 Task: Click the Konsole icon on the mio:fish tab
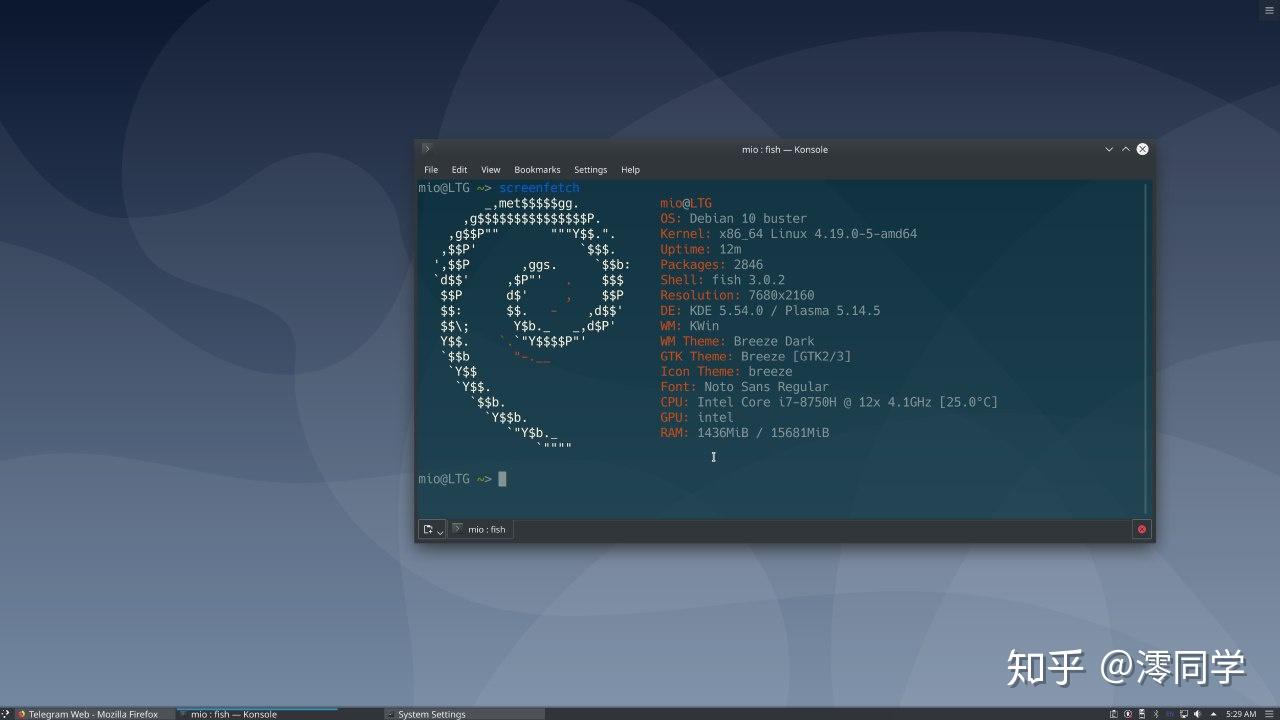pyautogui.click(x=458, y=528)
